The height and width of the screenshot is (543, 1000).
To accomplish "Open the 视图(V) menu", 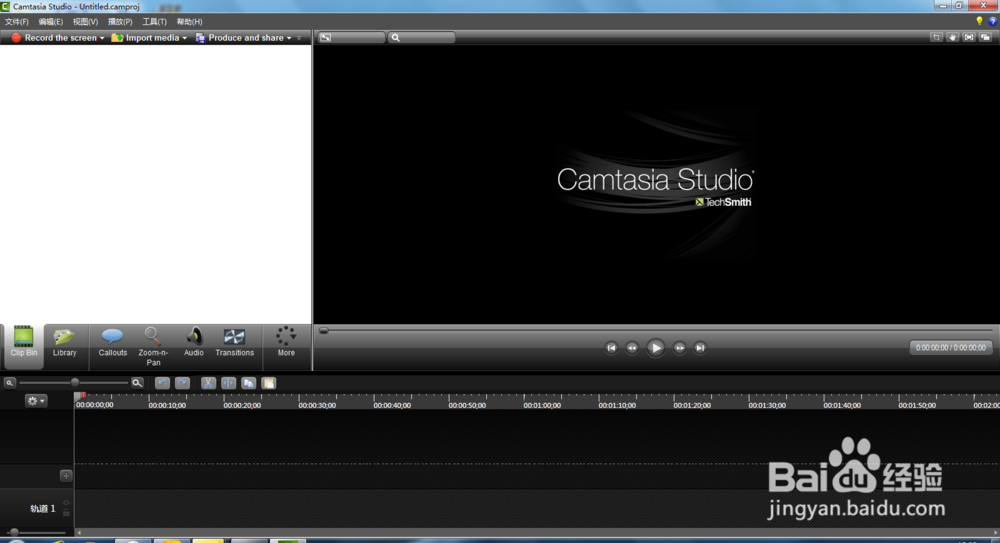I will (85, 22).
